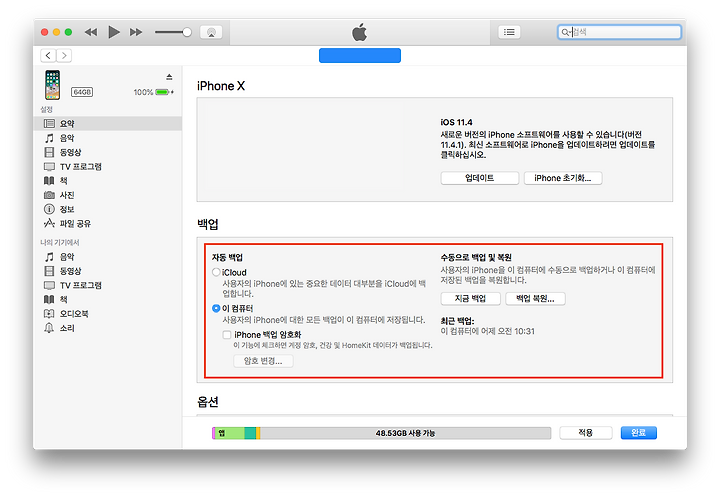Click the 백업 복원... button
Viewport: 720px width, 497px height.
pos(535,299)
